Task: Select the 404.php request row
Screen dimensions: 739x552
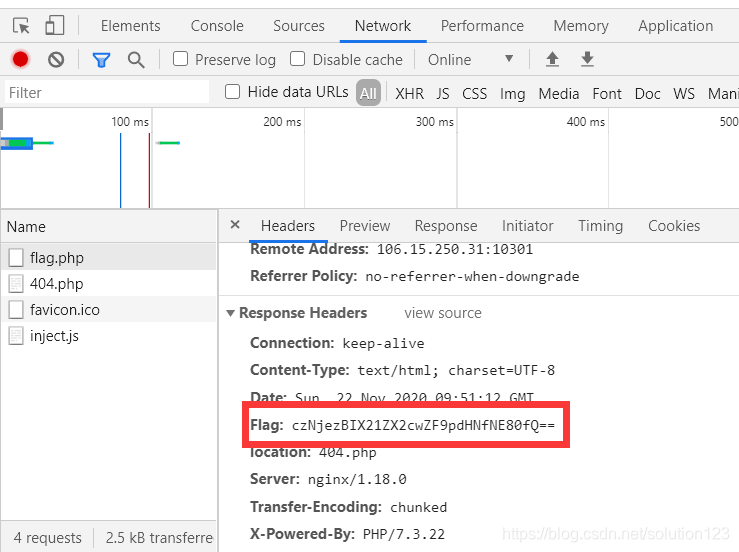Action: point(109,284)
